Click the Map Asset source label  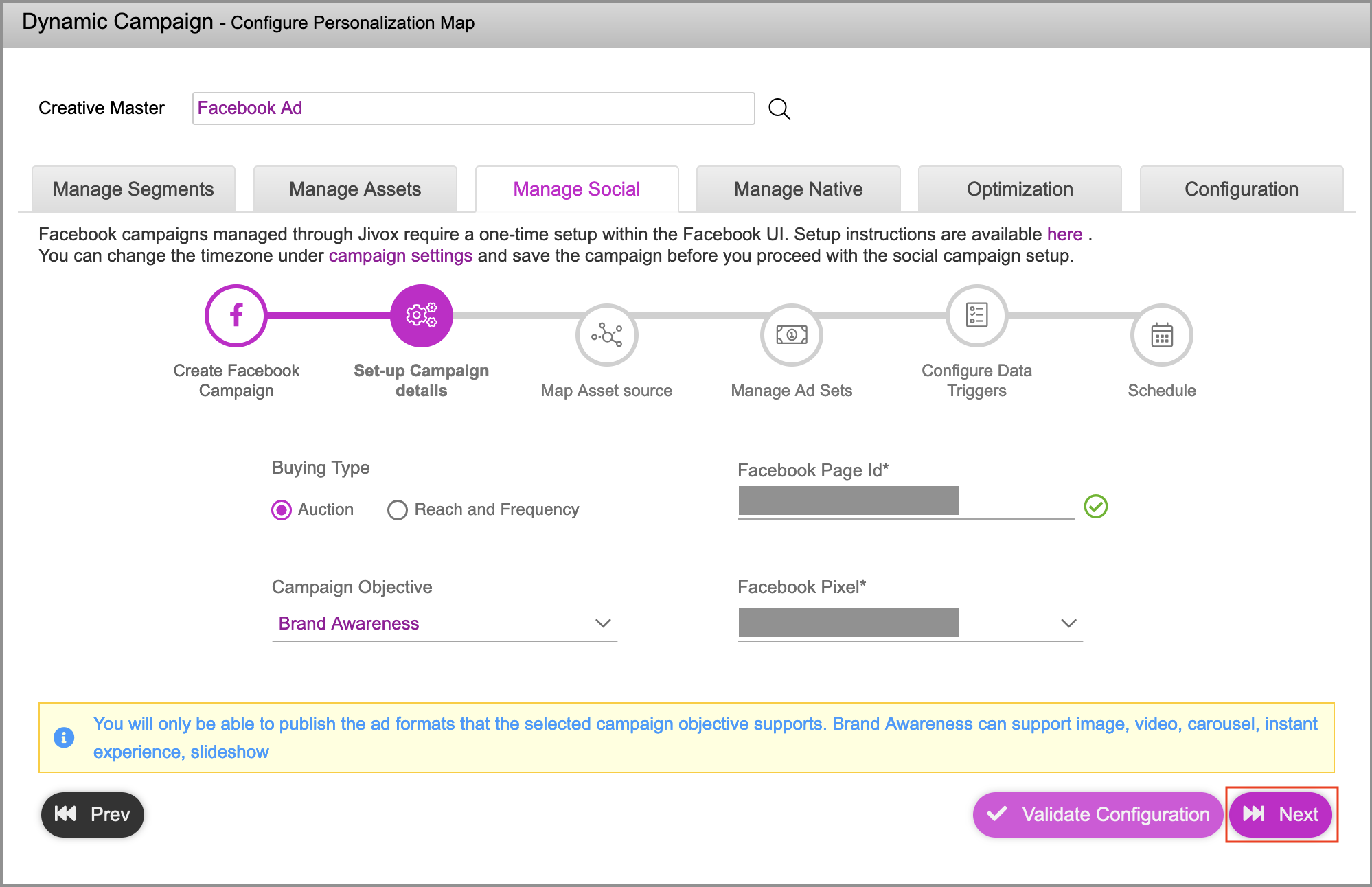point(606,391)
